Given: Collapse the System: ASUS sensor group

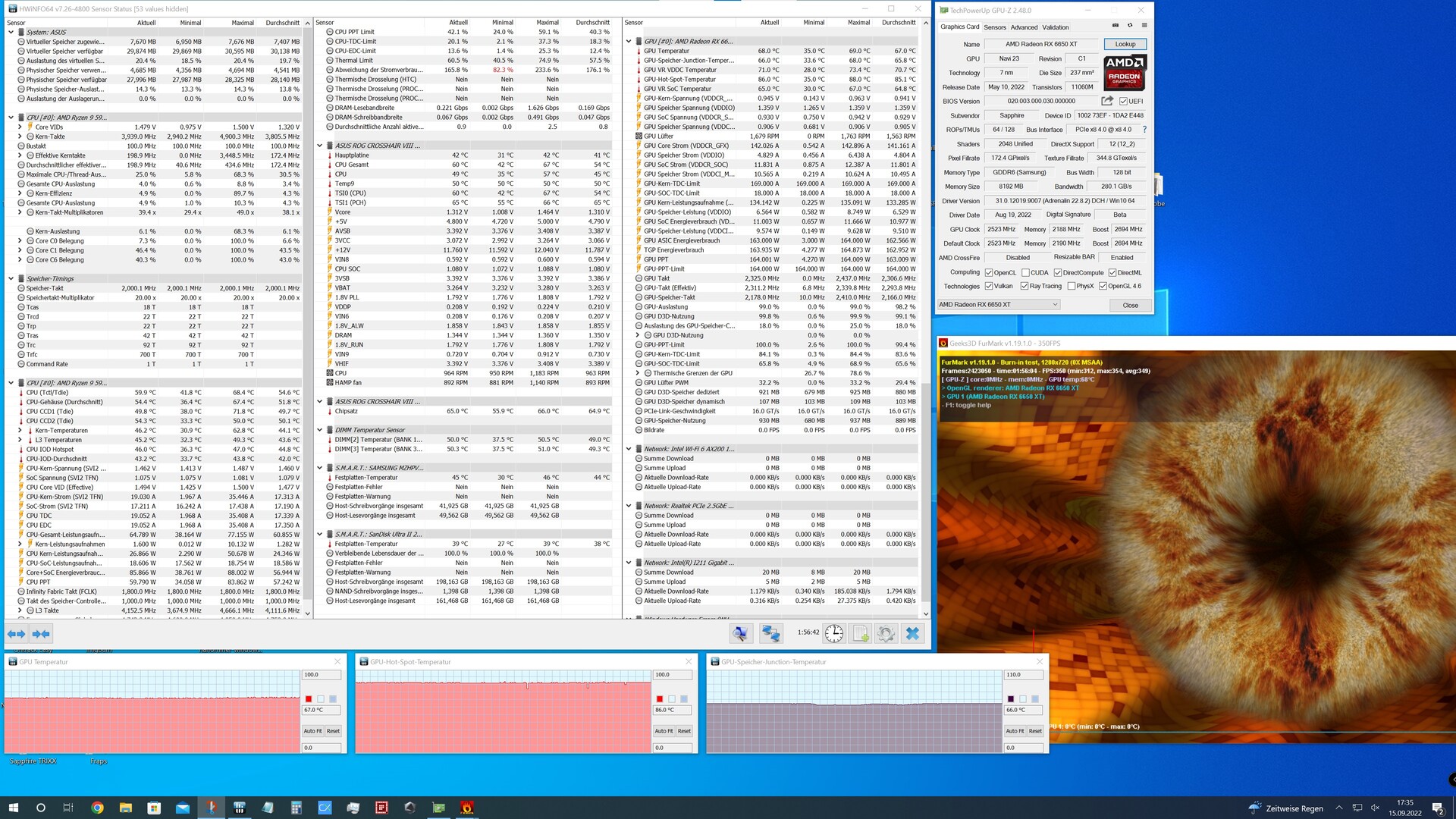Looking at the screenshot, I should point(11,33).
